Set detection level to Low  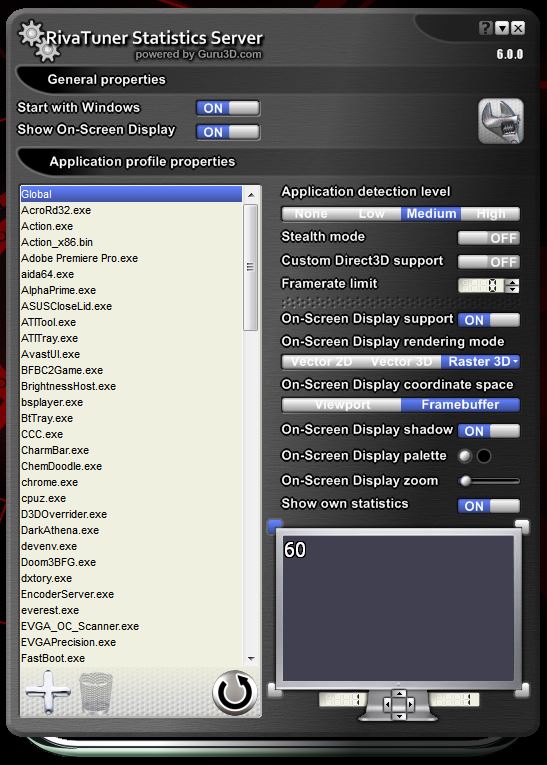[371, 214]
